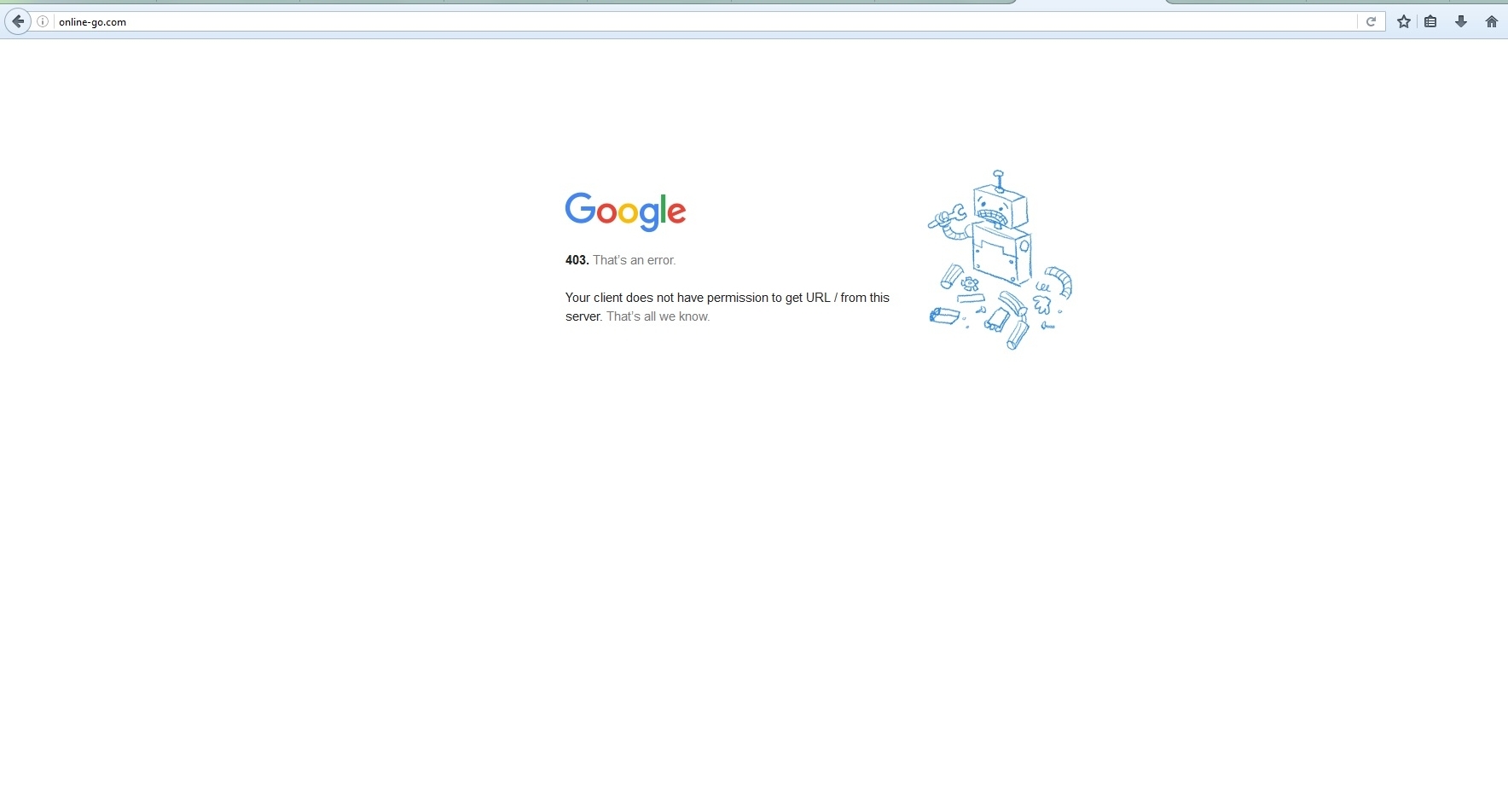Click the 'That's all we know.' text

(x=658, y=316)
